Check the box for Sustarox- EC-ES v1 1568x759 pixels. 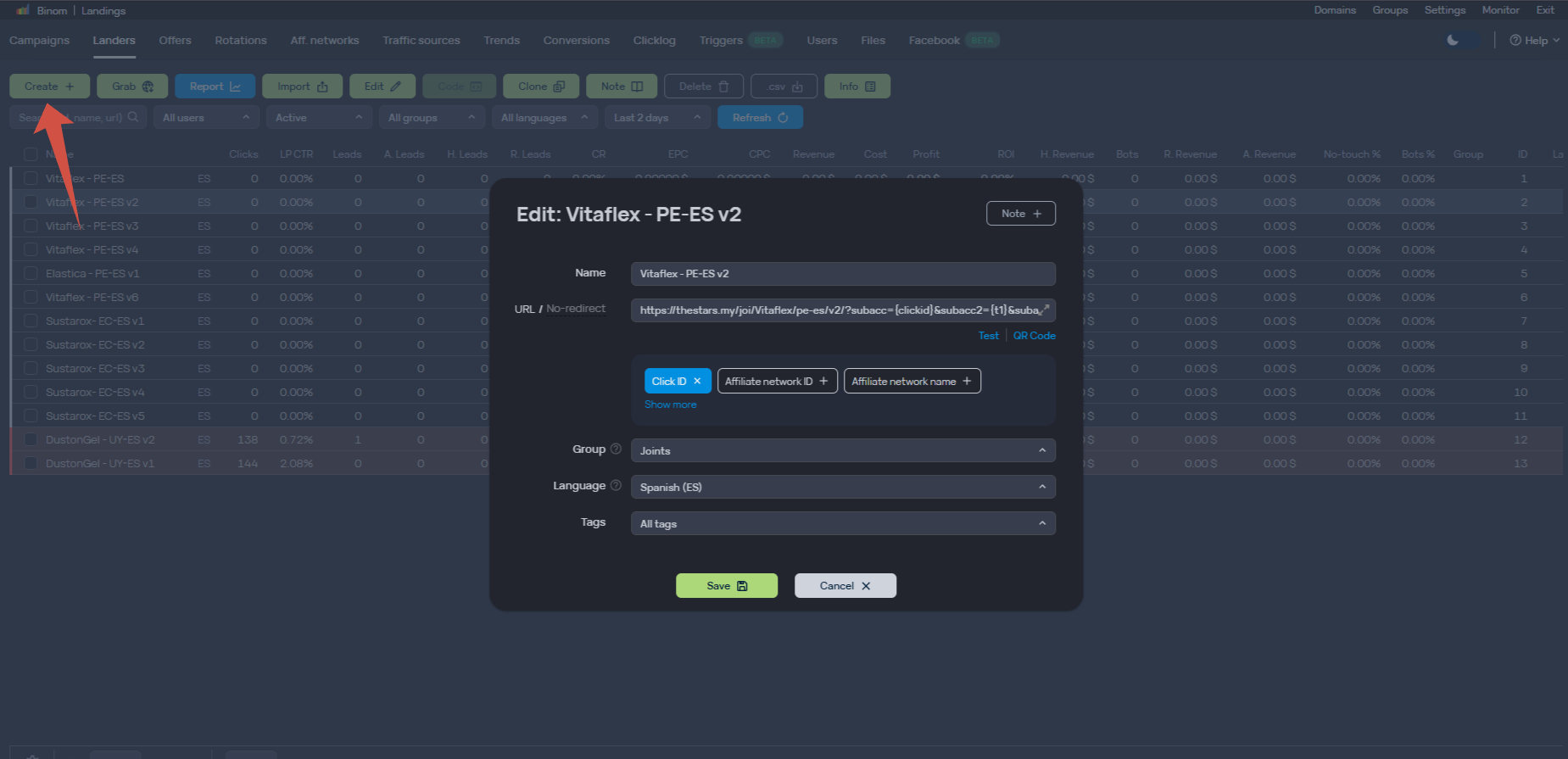(x=31, y=321)
